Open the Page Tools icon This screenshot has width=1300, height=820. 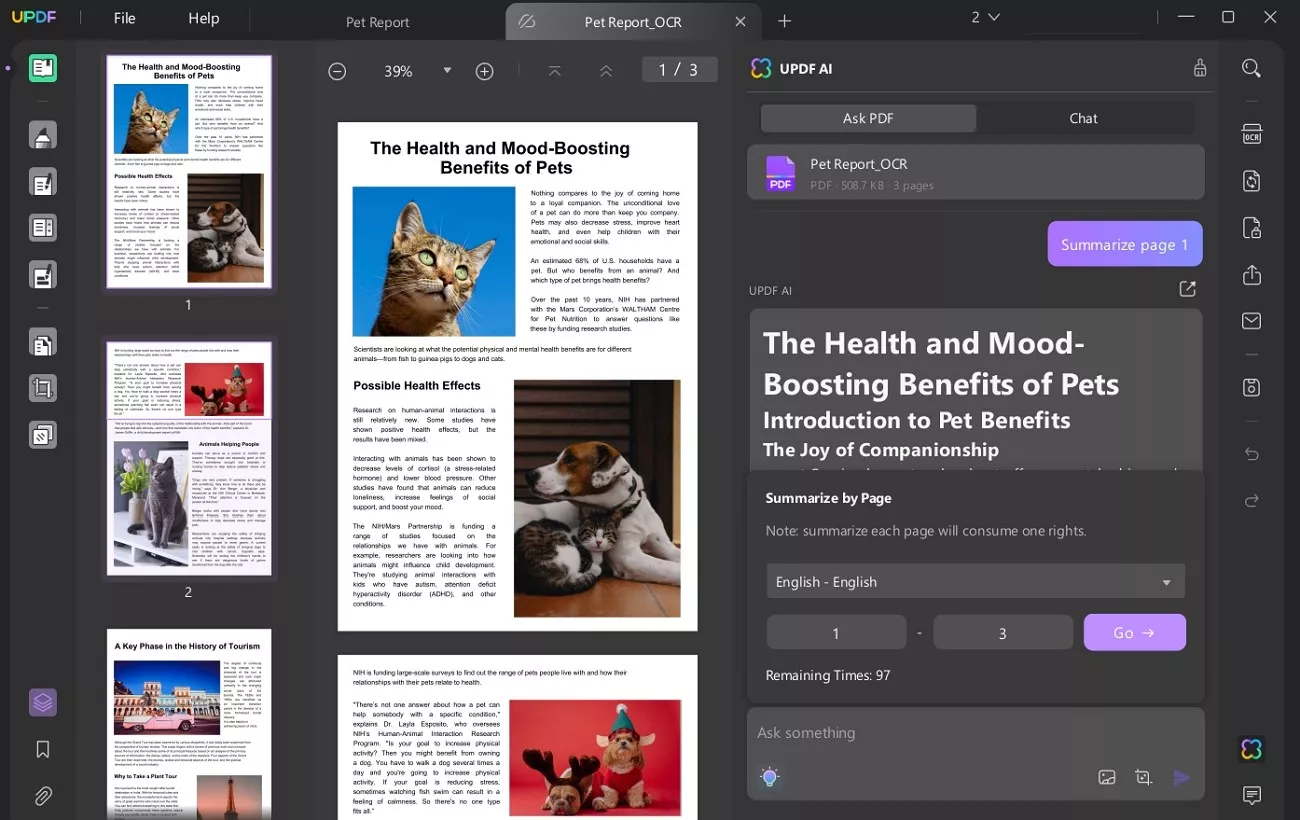tap(43, 343)
